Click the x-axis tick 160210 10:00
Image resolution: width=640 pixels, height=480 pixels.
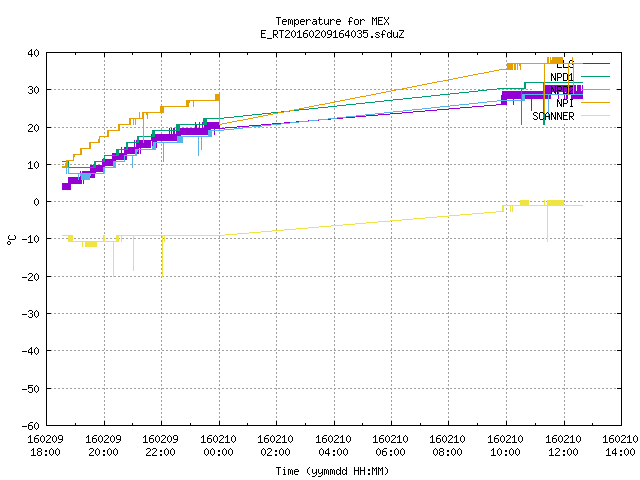click(x=506, y=446)
